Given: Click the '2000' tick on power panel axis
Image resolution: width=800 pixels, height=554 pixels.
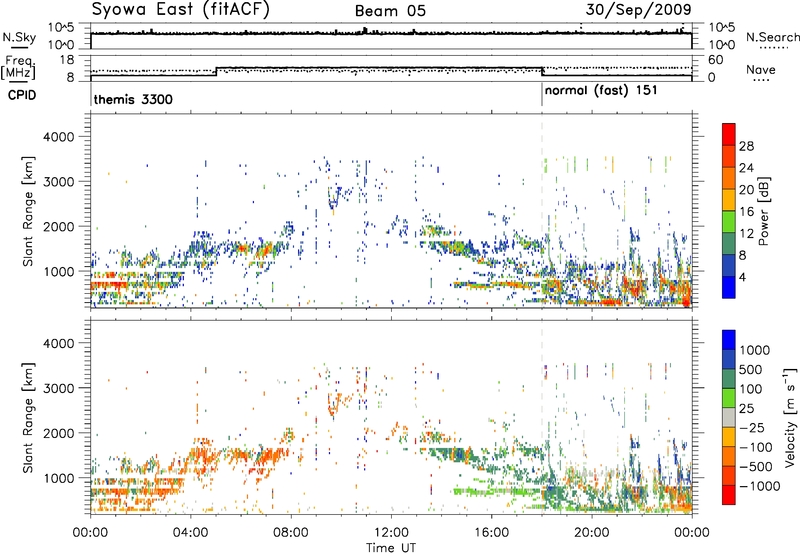Looking at the screenshot, I should (58, 226).
